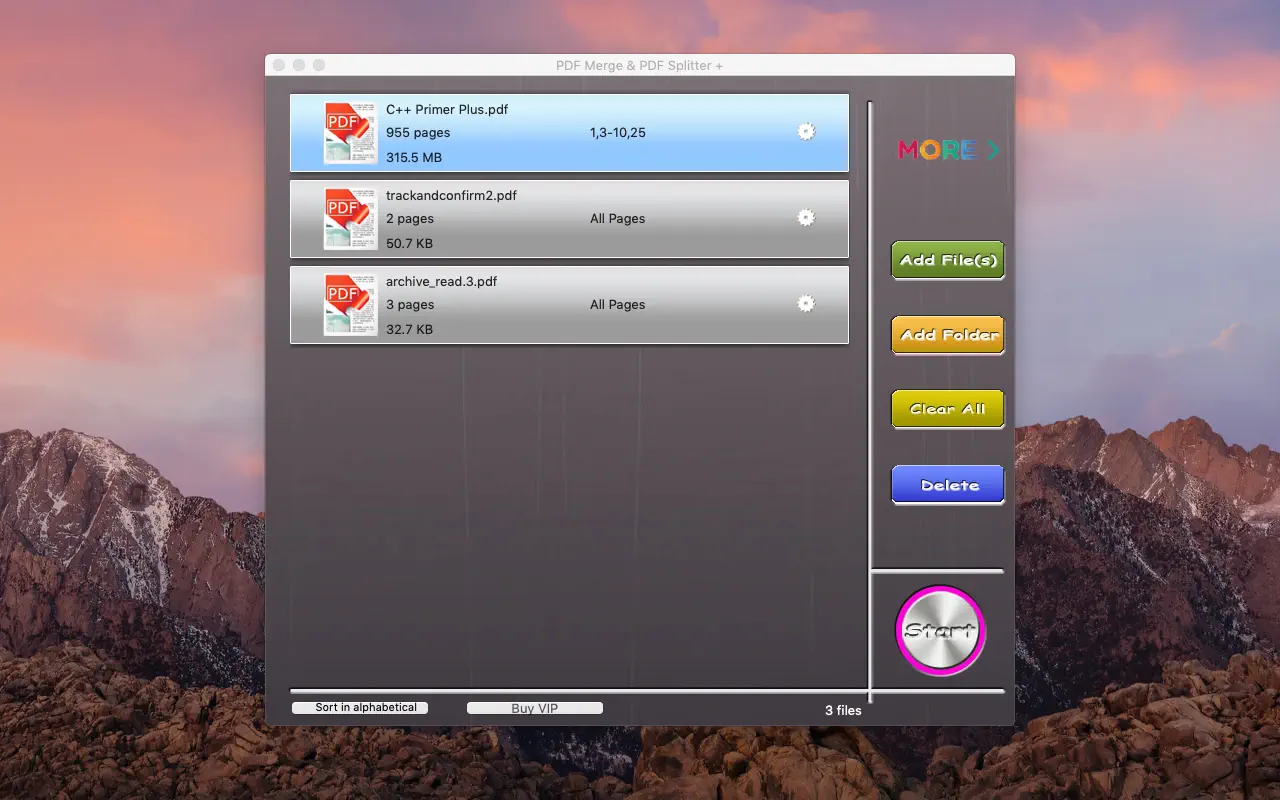The height and width of the screenshot is (800, 1280).
Task: Select the trackandconfirm2.pdf file name
Action: tap(451, 196)
